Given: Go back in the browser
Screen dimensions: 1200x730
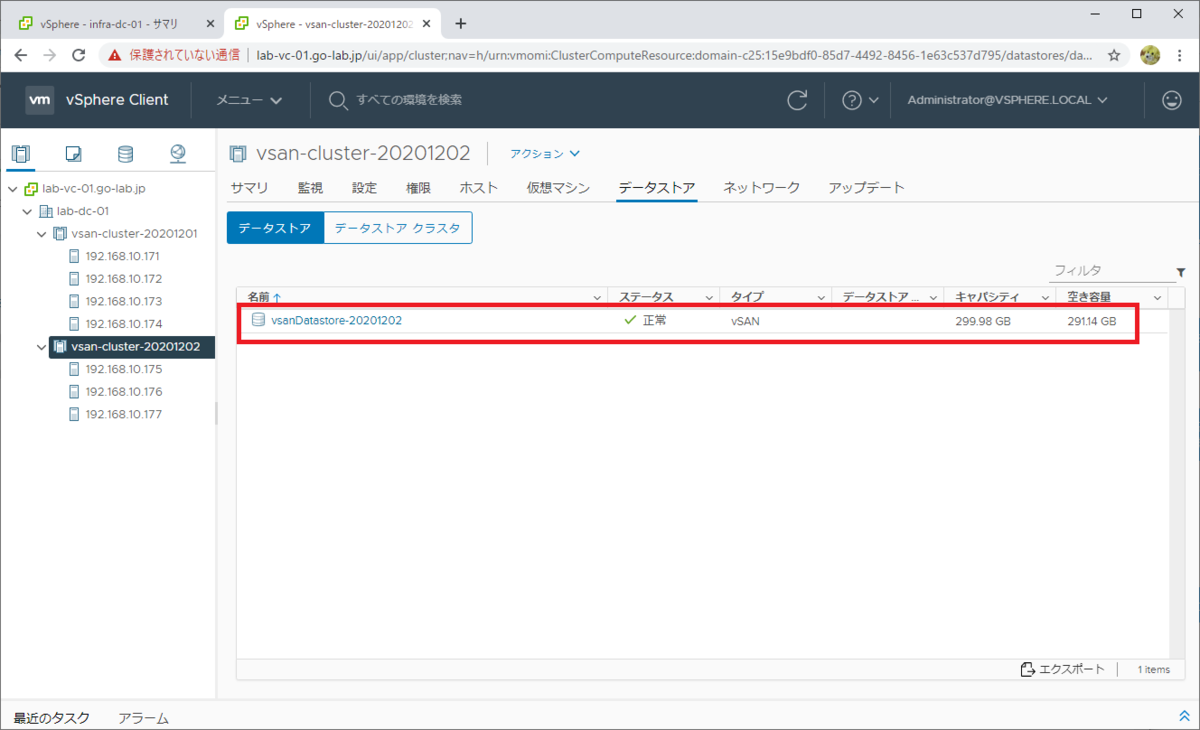Looking at the screenshot, I should [22, 56].
